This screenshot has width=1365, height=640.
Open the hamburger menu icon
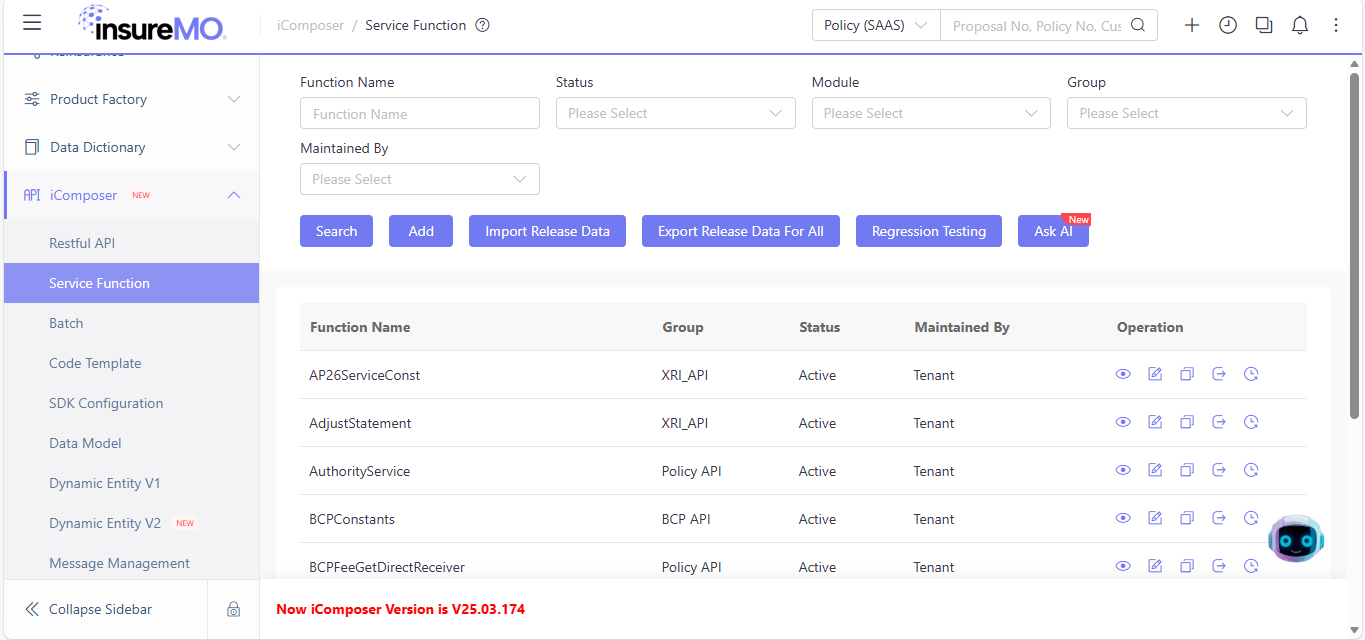[32, 23]
